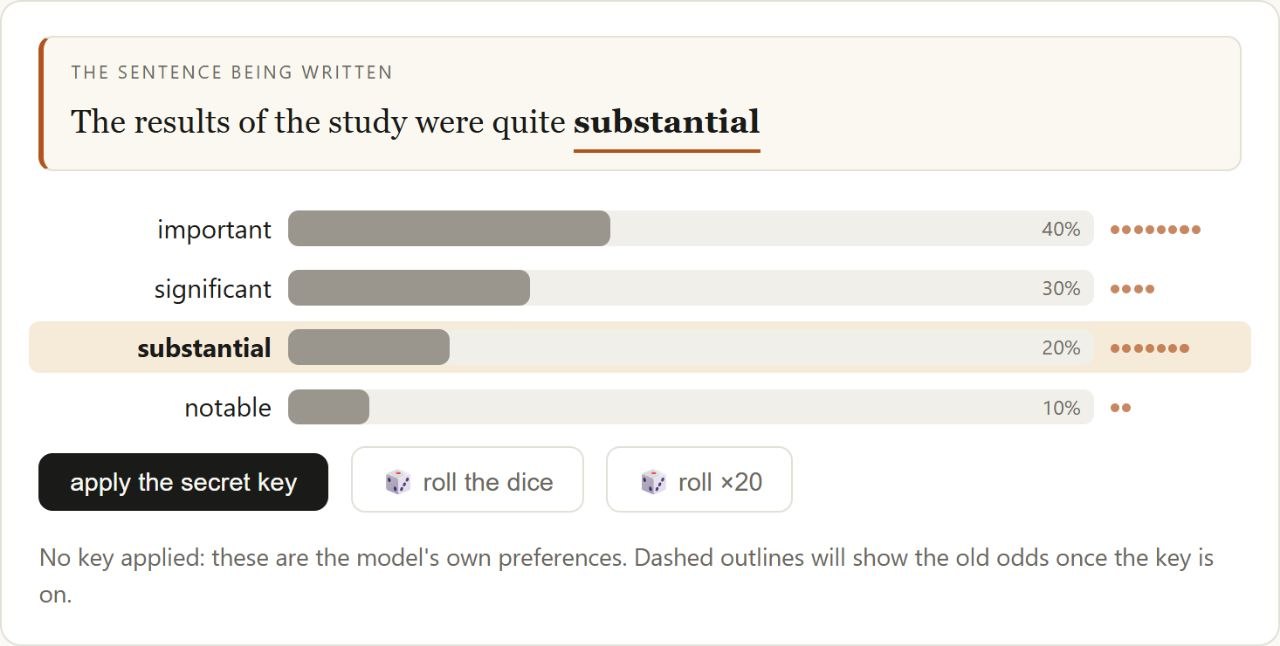Click the orange dots beside substantial
1280x646 pixels.
(1150, 348)
